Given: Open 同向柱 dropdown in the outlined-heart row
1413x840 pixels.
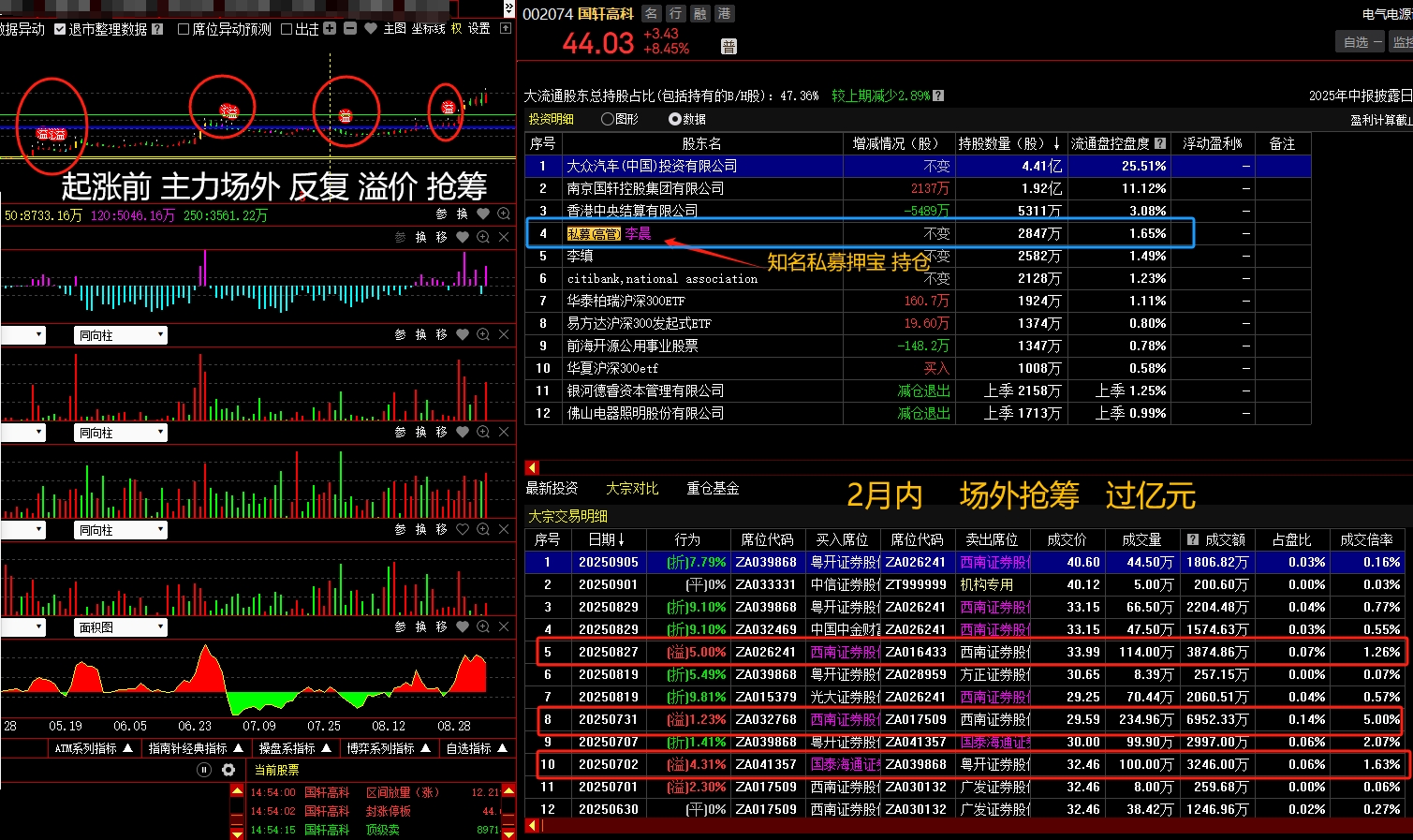Looking at the screenshot, I should coord(121,530).
